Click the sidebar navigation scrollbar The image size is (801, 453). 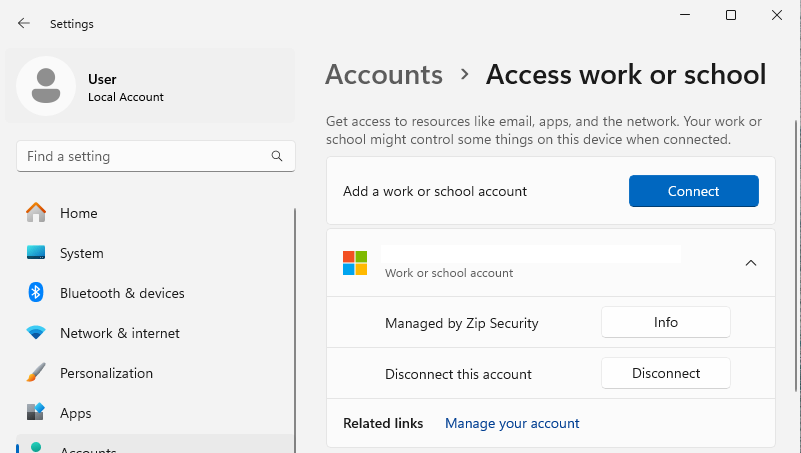(295, 320)
